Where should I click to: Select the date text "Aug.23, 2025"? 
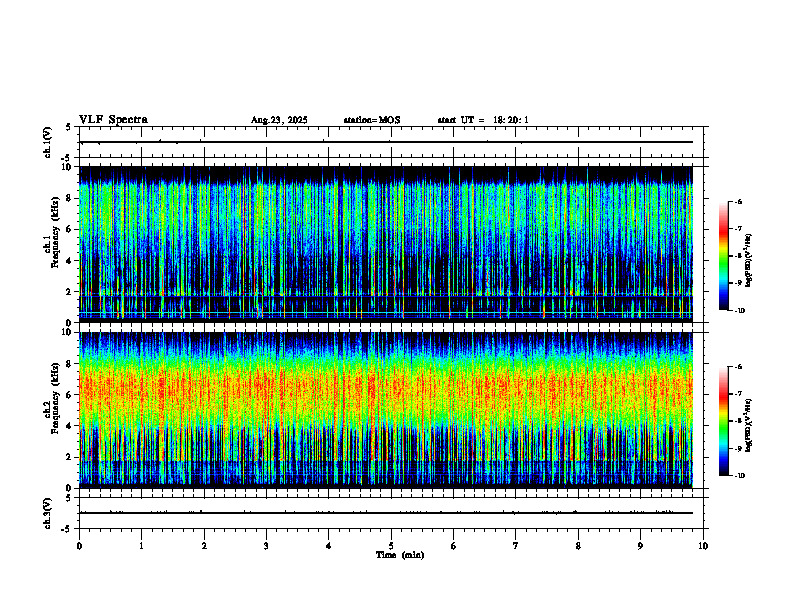pyautogui.click(x=279, y=120)
